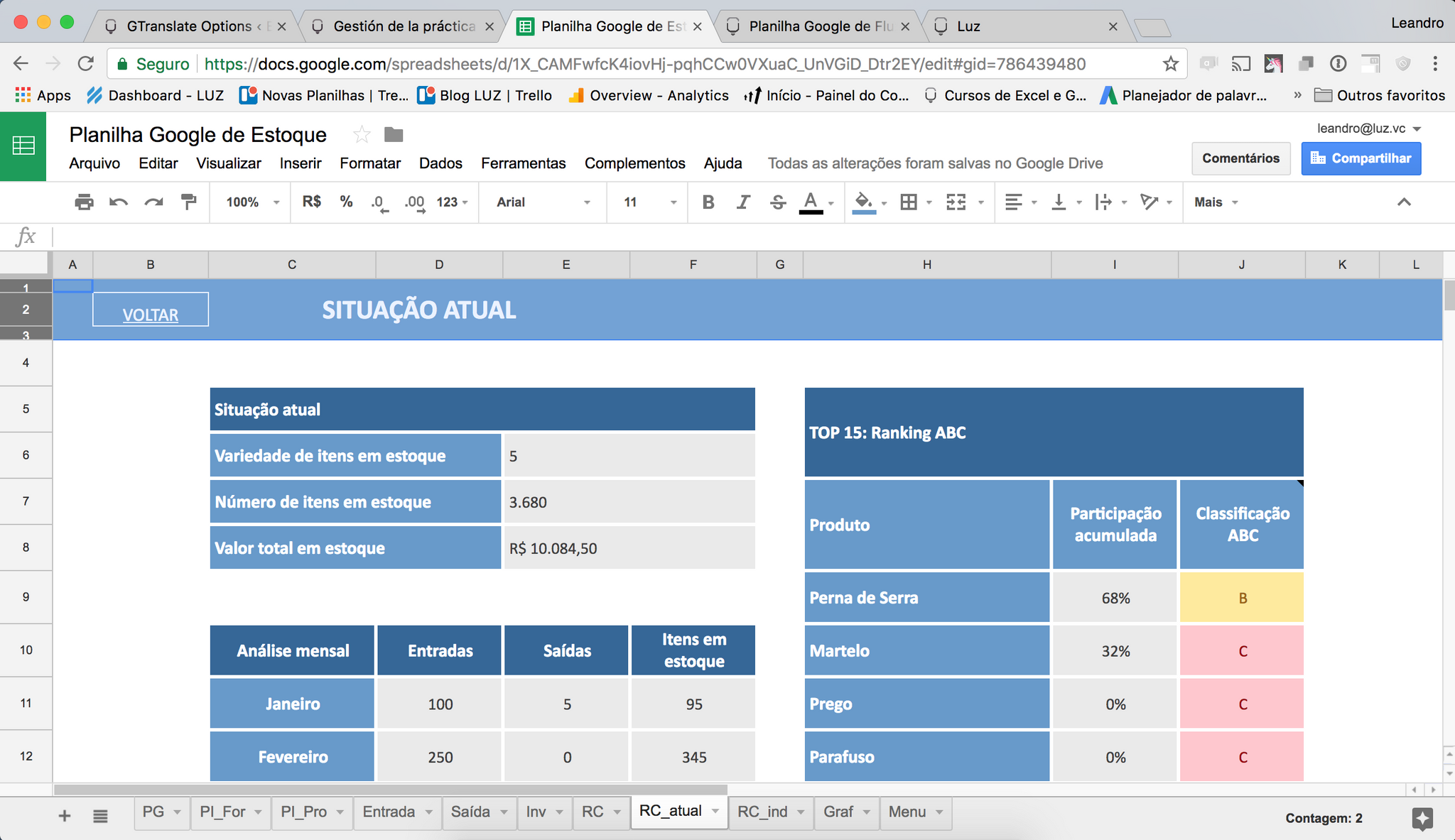This screenshot has height=840, width=1455.
Task: Toggle bold formatting
Action: 708,202
